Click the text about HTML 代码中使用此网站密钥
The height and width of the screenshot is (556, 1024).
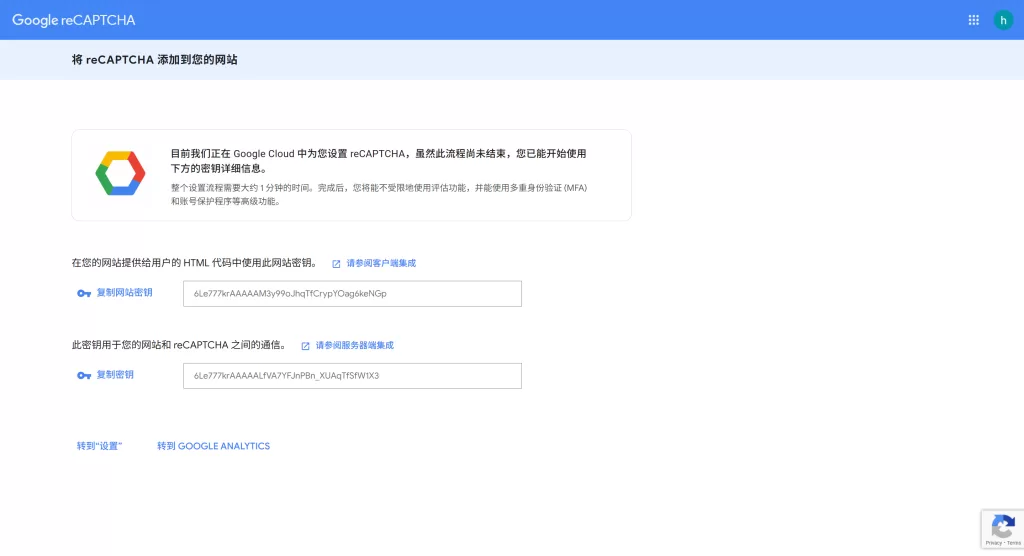pos(194,263)
